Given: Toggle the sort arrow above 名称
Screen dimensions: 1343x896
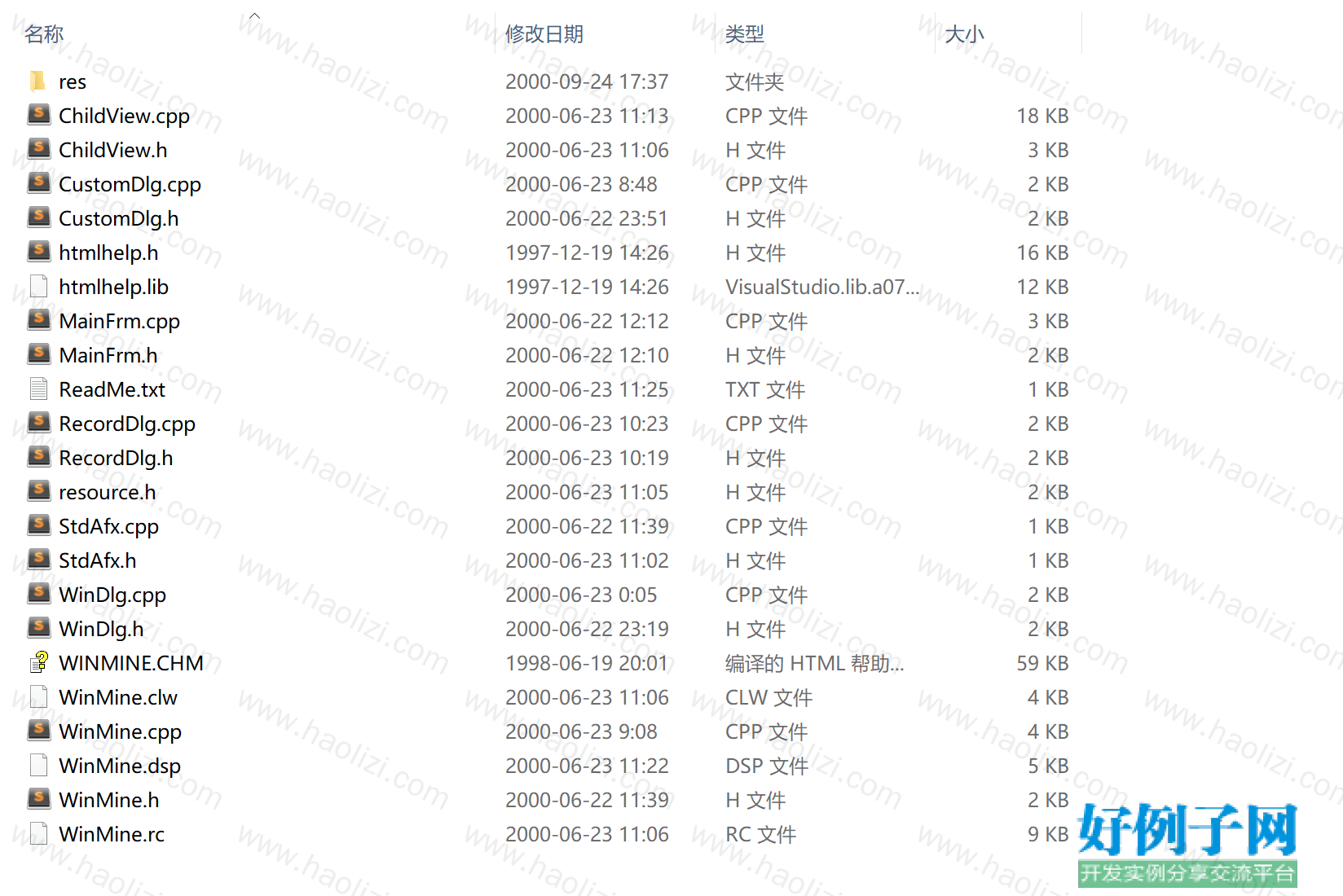Looking at the screenshot, I should click(x=254, y=15).
